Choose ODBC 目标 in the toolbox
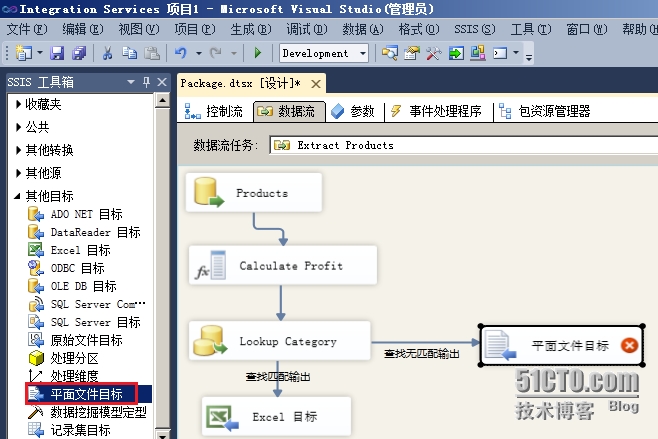The height and width of the screenshot is (439, 658). tap(66, 268)
